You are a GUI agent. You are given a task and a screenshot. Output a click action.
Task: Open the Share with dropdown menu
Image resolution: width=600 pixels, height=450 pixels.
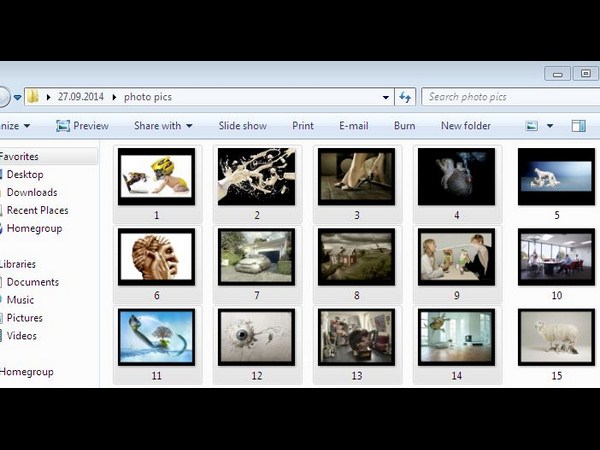tap(163, 126)
